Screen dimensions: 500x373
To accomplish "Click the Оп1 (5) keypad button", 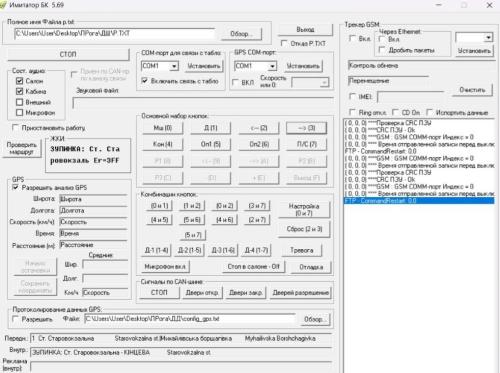I will [x=210, y=144].
